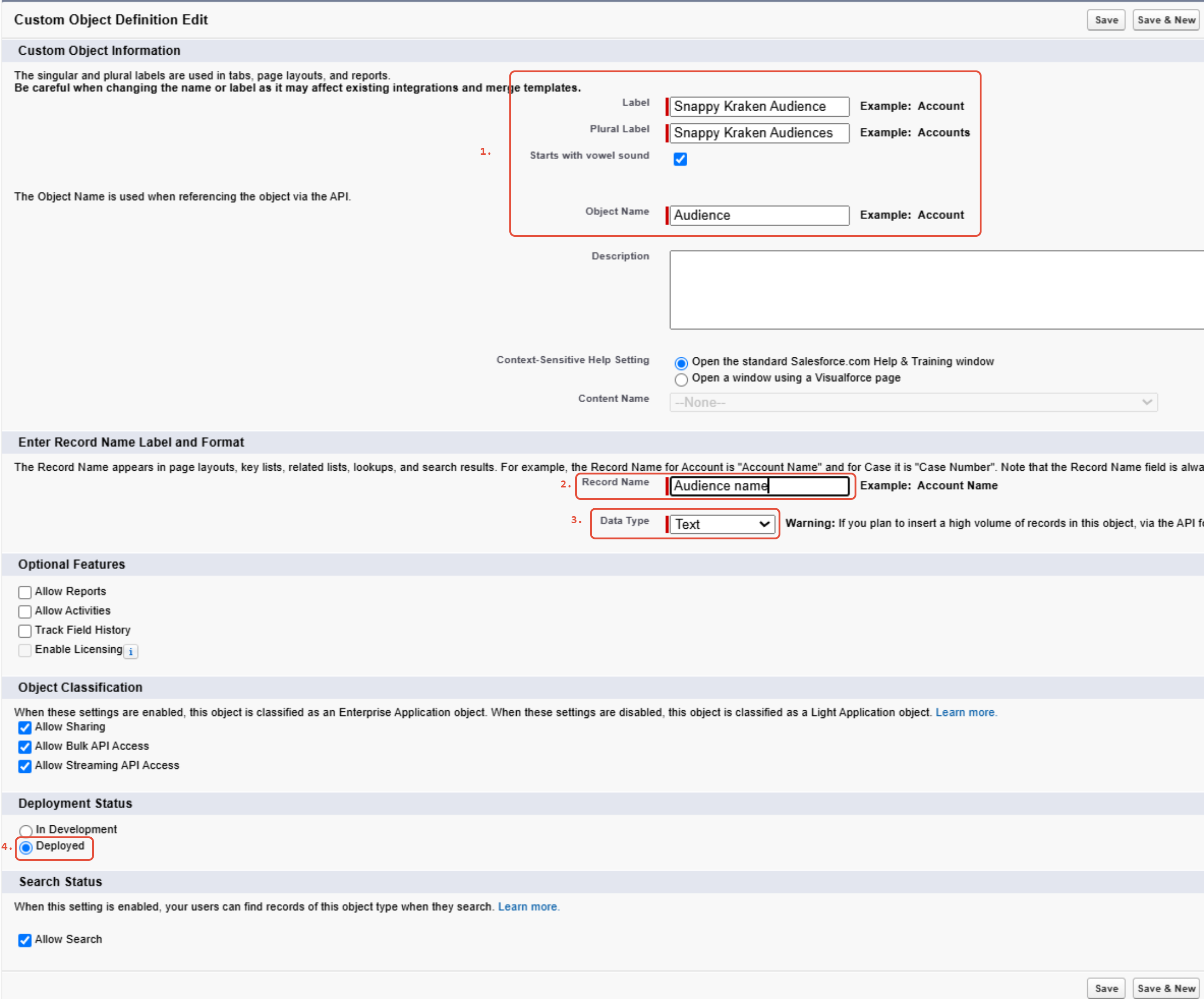Choose Open a window using Visualforce page
1204x999 pixels.
(680, 379)
